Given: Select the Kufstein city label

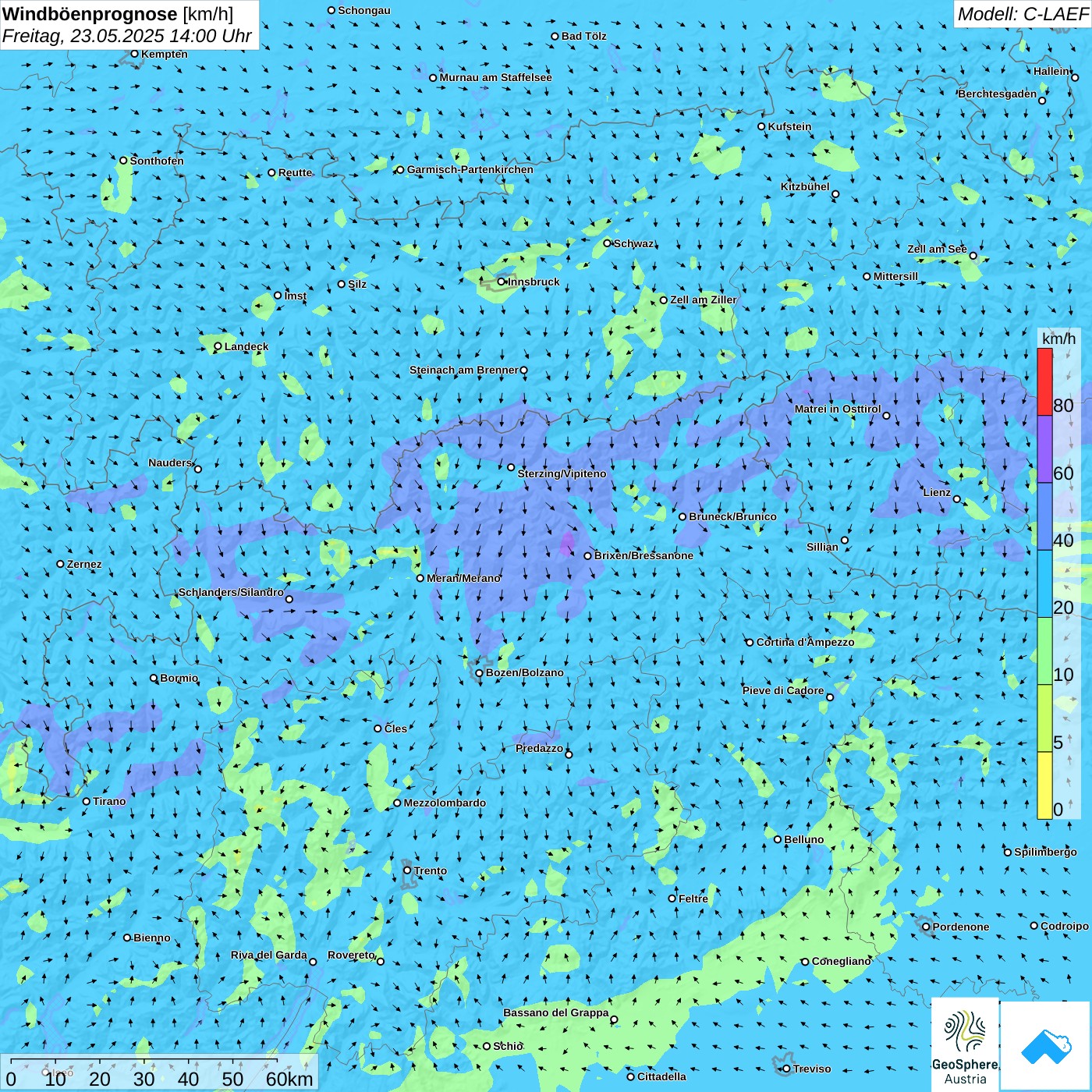Looking at the screenshot, I should 789,126.
